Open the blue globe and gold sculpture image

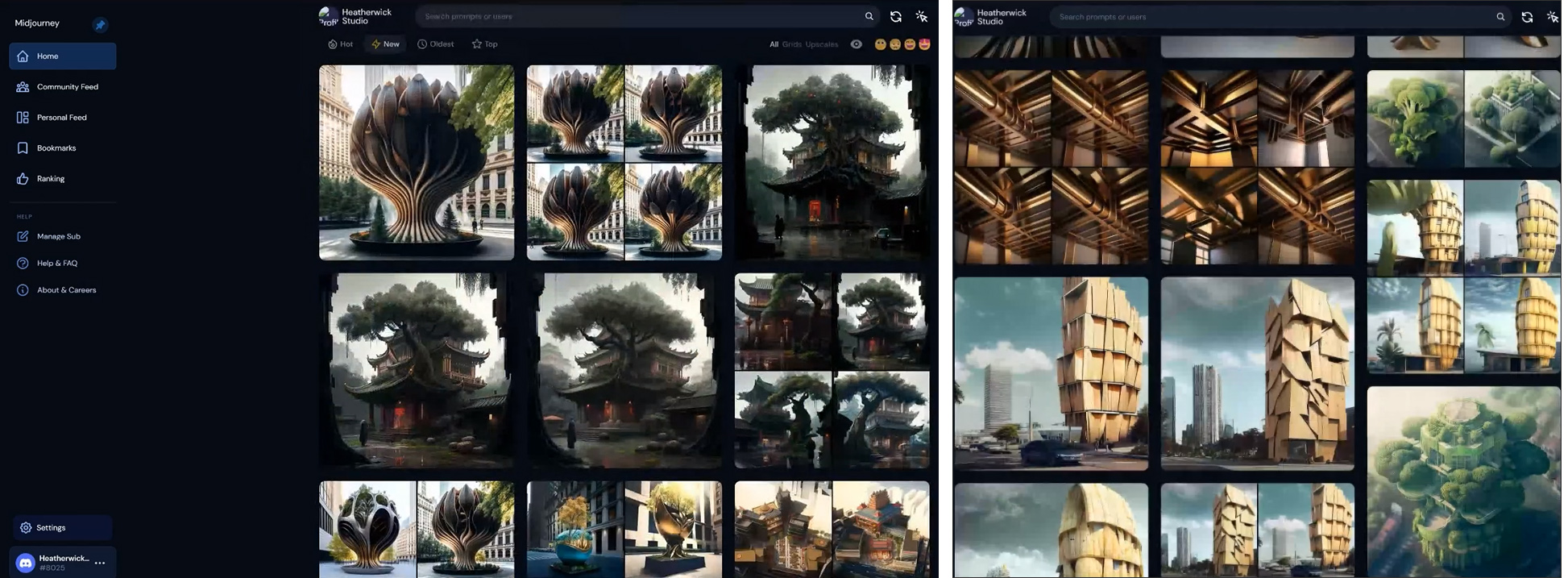[624, 530]
